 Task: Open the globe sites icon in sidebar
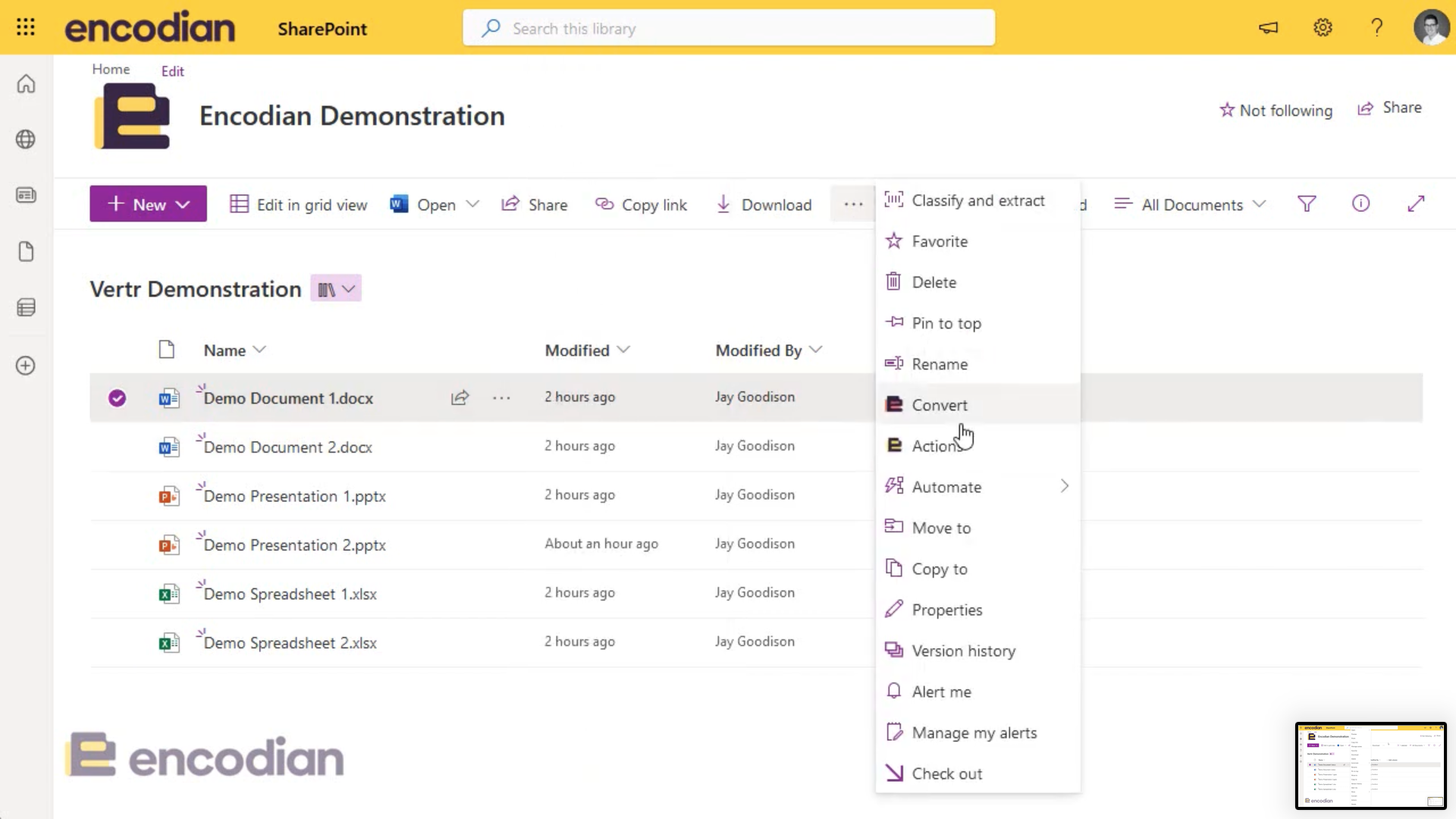click(26, 140)
